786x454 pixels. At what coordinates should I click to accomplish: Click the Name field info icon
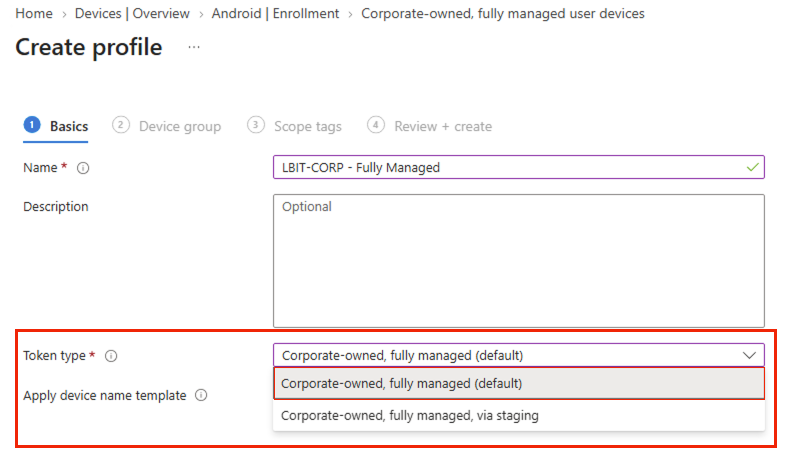pyautogui.click(x=83, y=168)
